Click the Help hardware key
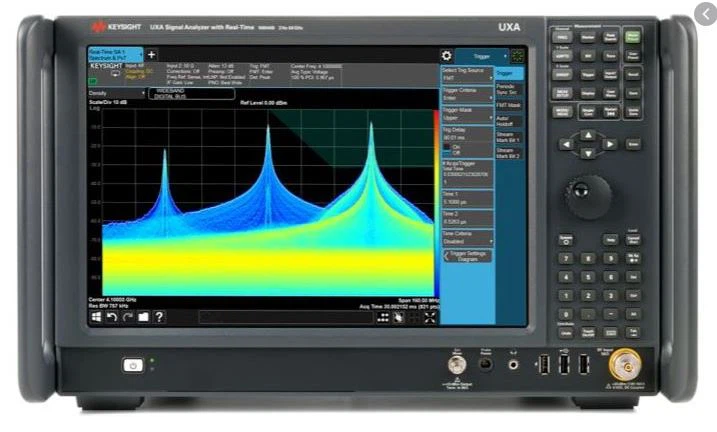This screenshot has height=432, width=717. [x=610, y=240]
